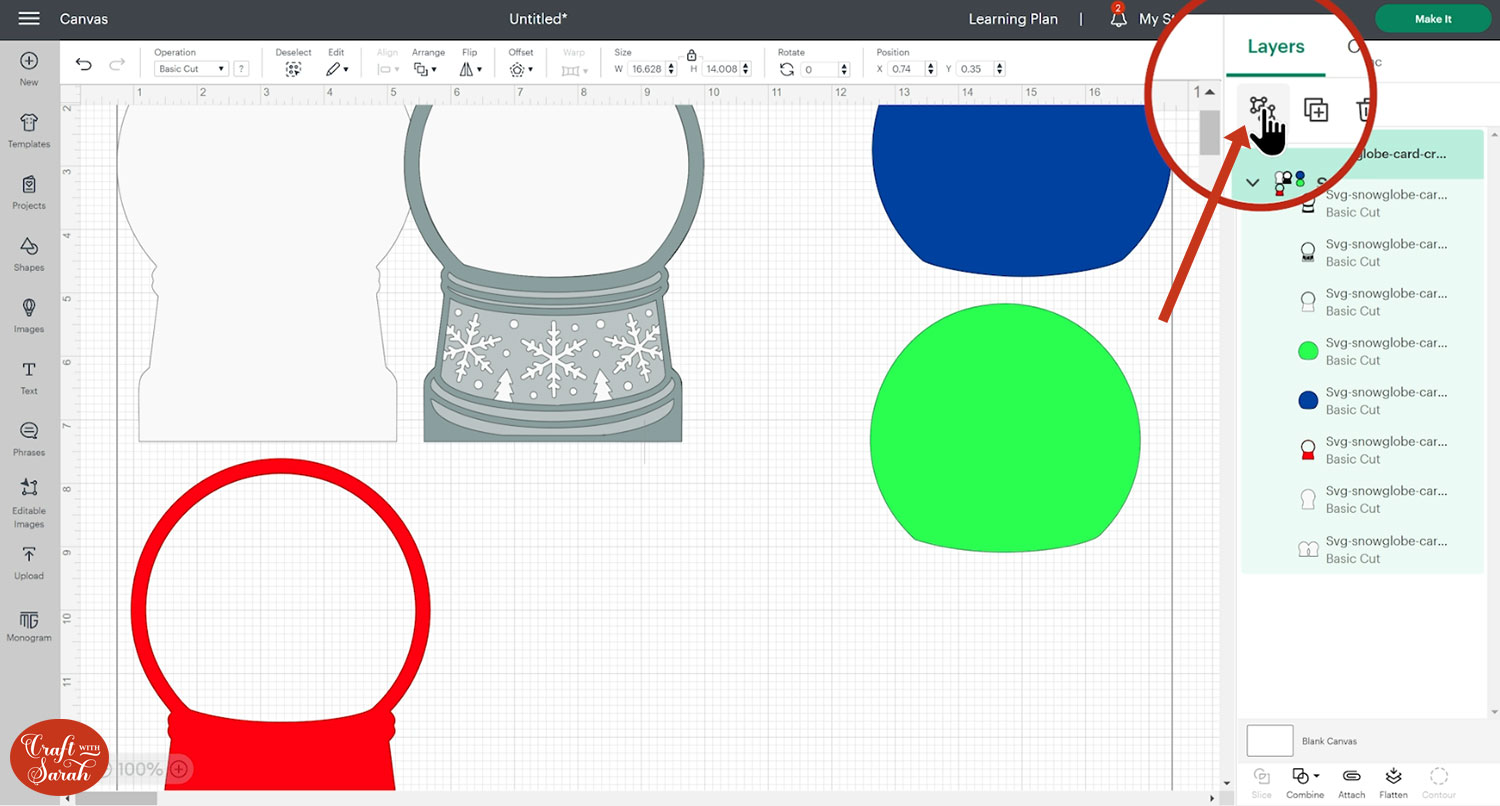Viewport: 1500px width, 806px height.
Task: Collapse the snowglobe group chevron
Action: (x=1253, y=183)
